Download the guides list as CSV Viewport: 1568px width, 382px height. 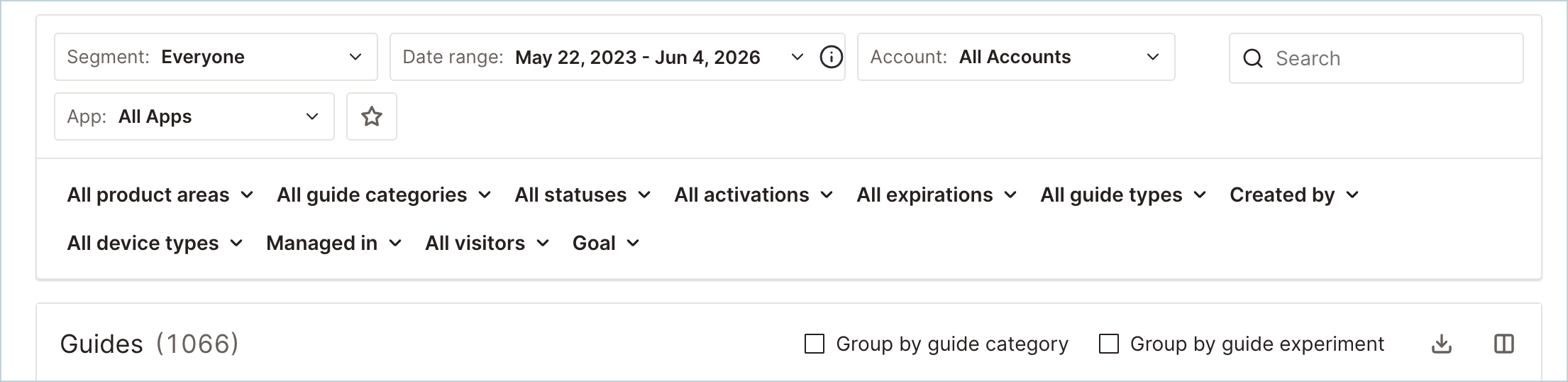pos(1441,344)
